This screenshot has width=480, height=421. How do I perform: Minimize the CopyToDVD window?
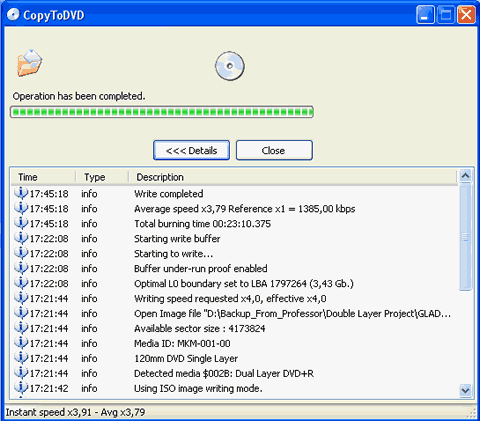(425, 15)
